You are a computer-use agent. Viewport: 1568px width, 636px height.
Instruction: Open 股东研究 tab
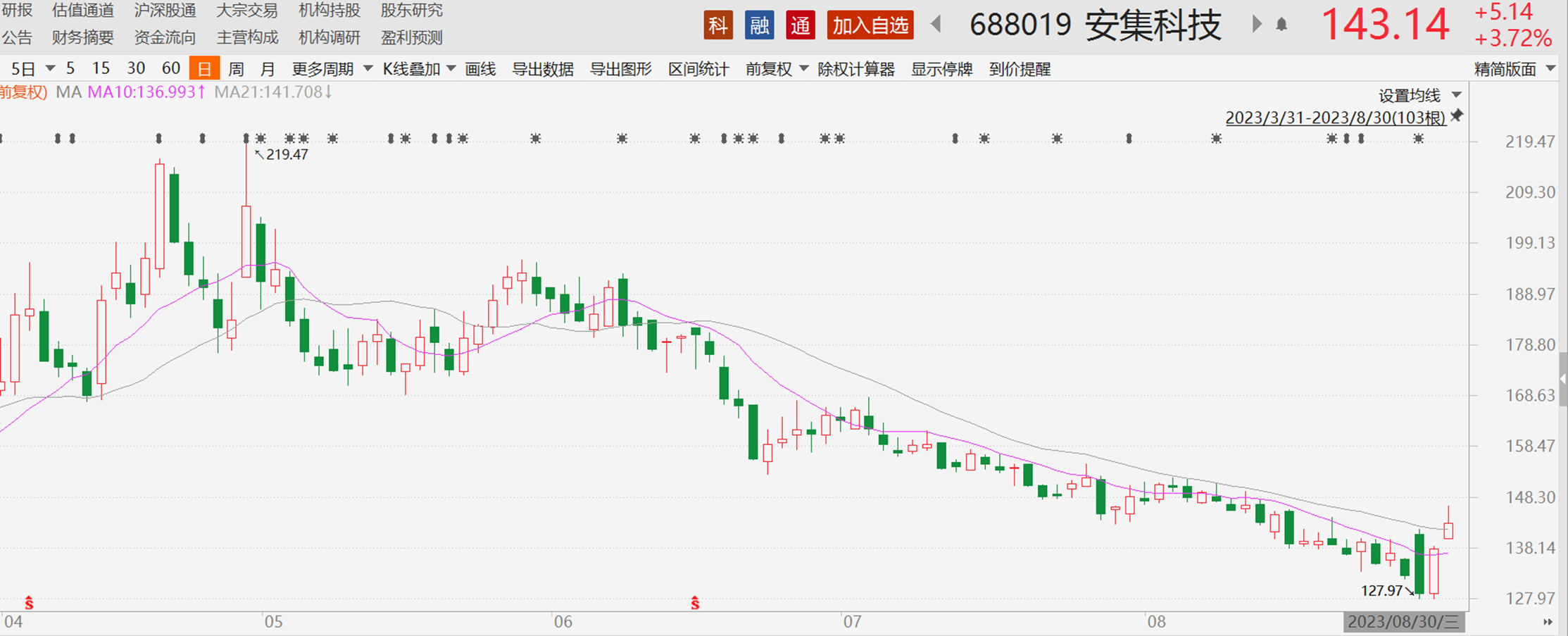pos(412,11)
